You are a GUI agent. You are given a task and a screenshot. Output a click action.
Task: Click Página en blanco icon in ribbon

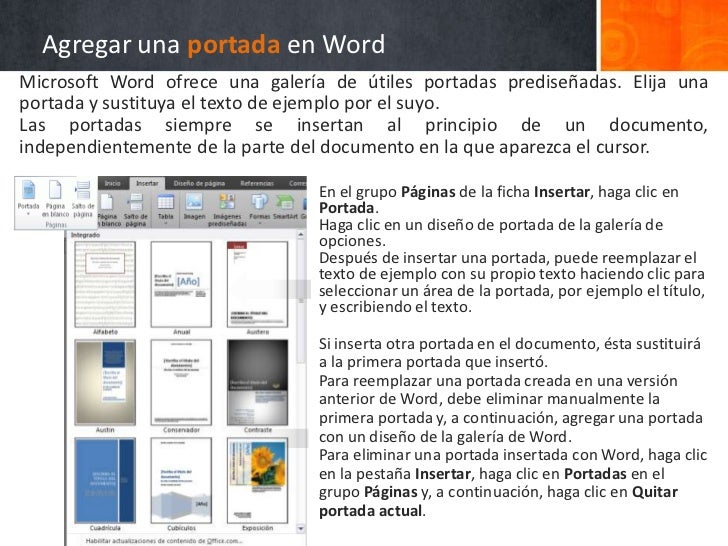coord(107,202)
